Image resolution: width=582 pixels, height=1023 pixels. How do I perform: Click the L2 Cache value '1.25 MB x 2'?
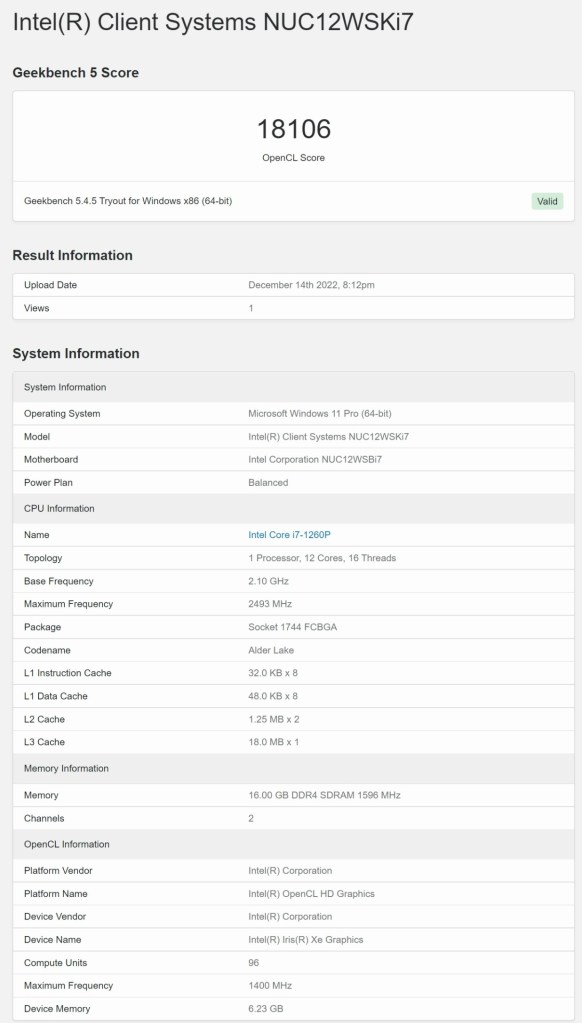click(x=274, y=719)
